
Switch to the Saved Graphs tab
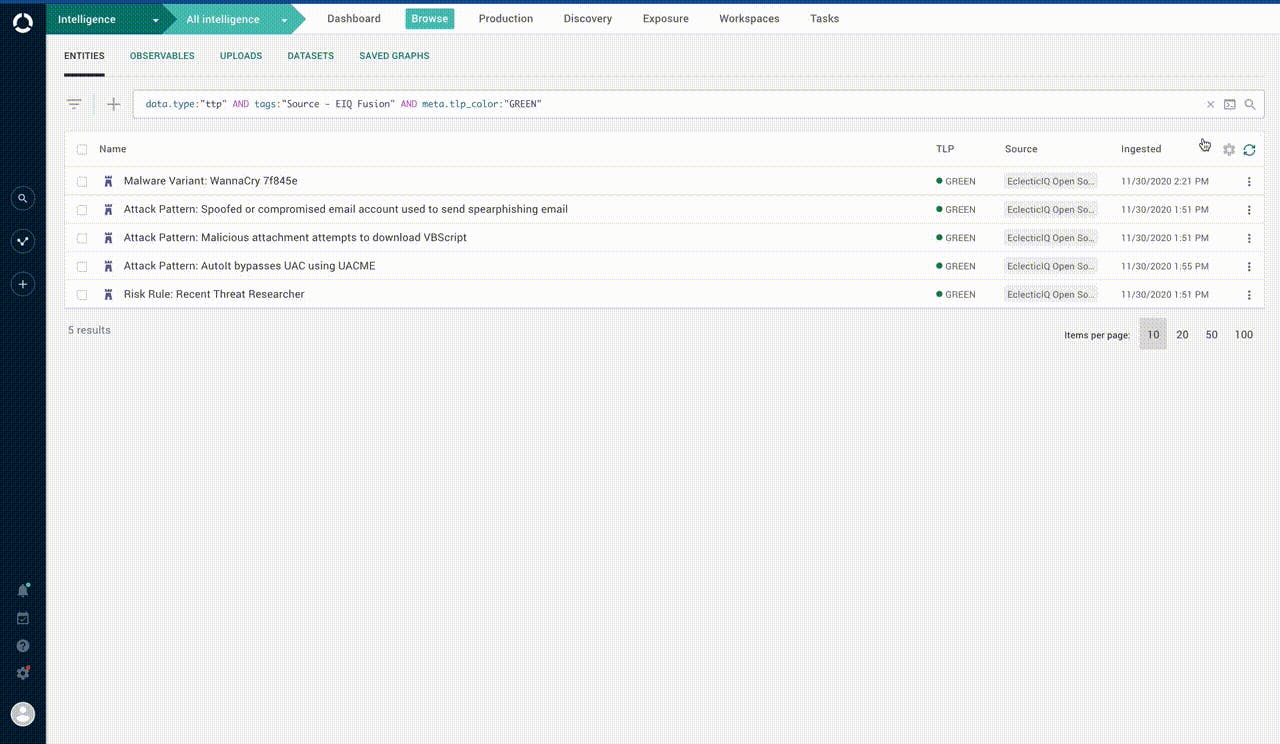[x=395, y=56]
